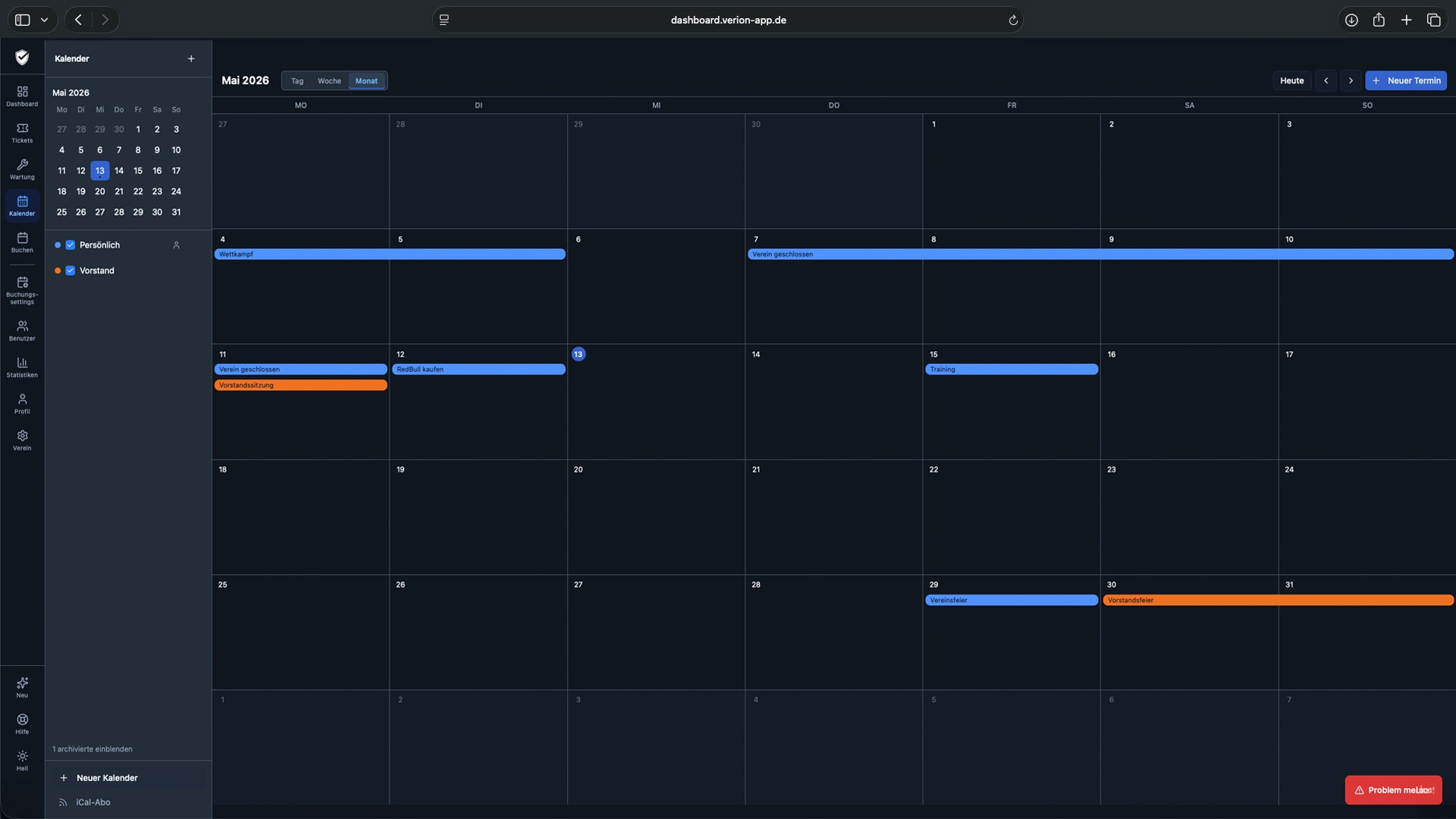This screenshot has width=1456, height=819.
Task: Click the Neuer Termin button
Action: coord(1406,80)
